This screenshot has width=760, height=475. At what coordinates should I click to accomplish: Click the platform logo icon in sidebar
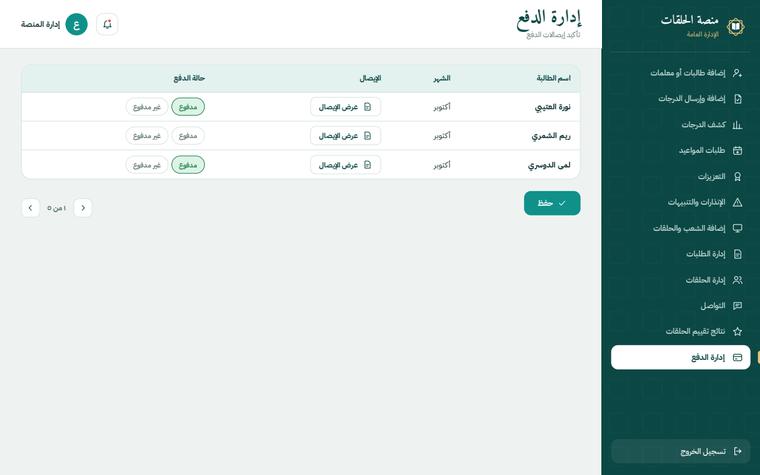click(735, 27)
